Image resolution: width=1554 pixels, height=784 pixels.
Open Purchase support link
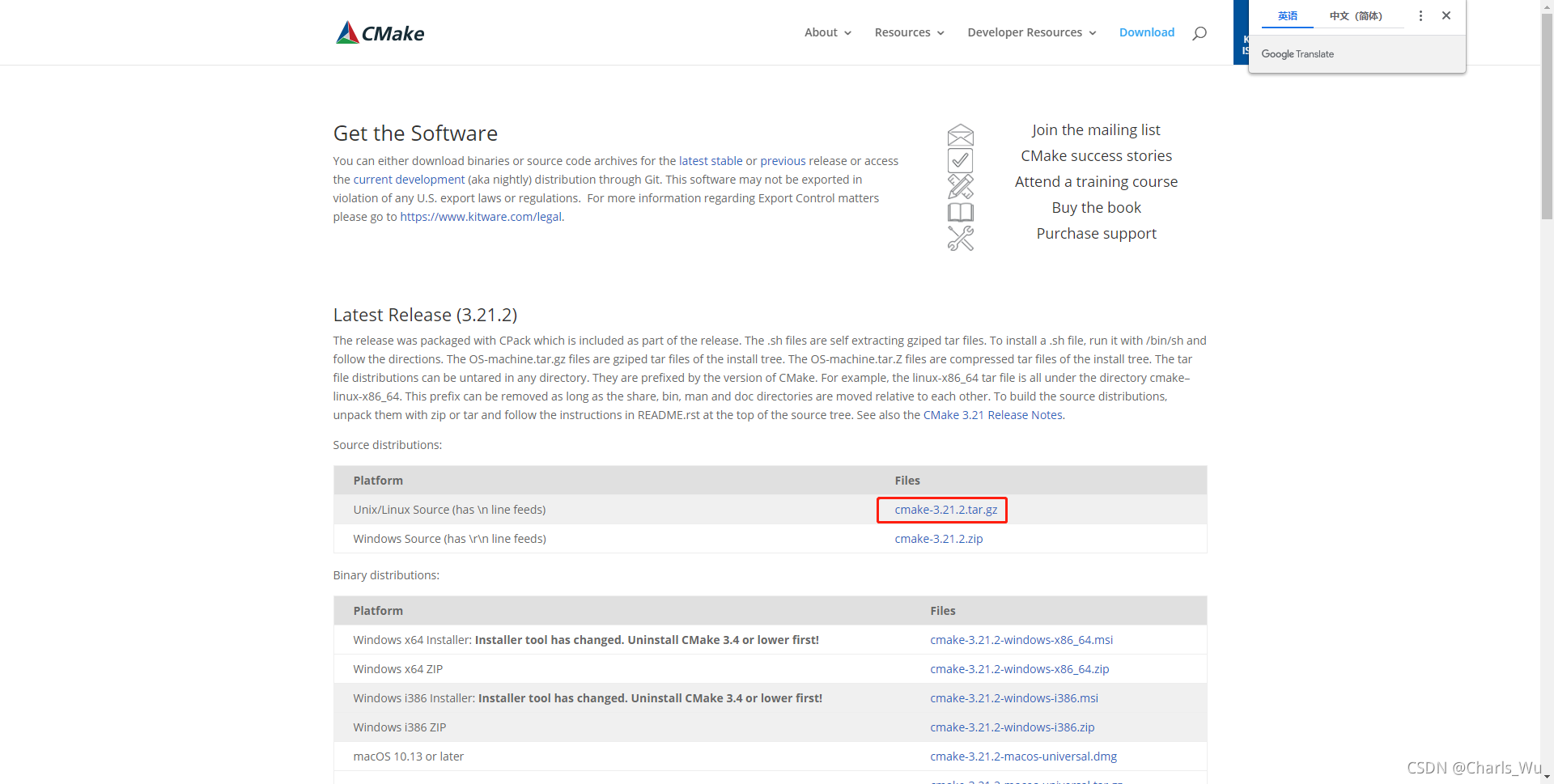(1097, 234)
